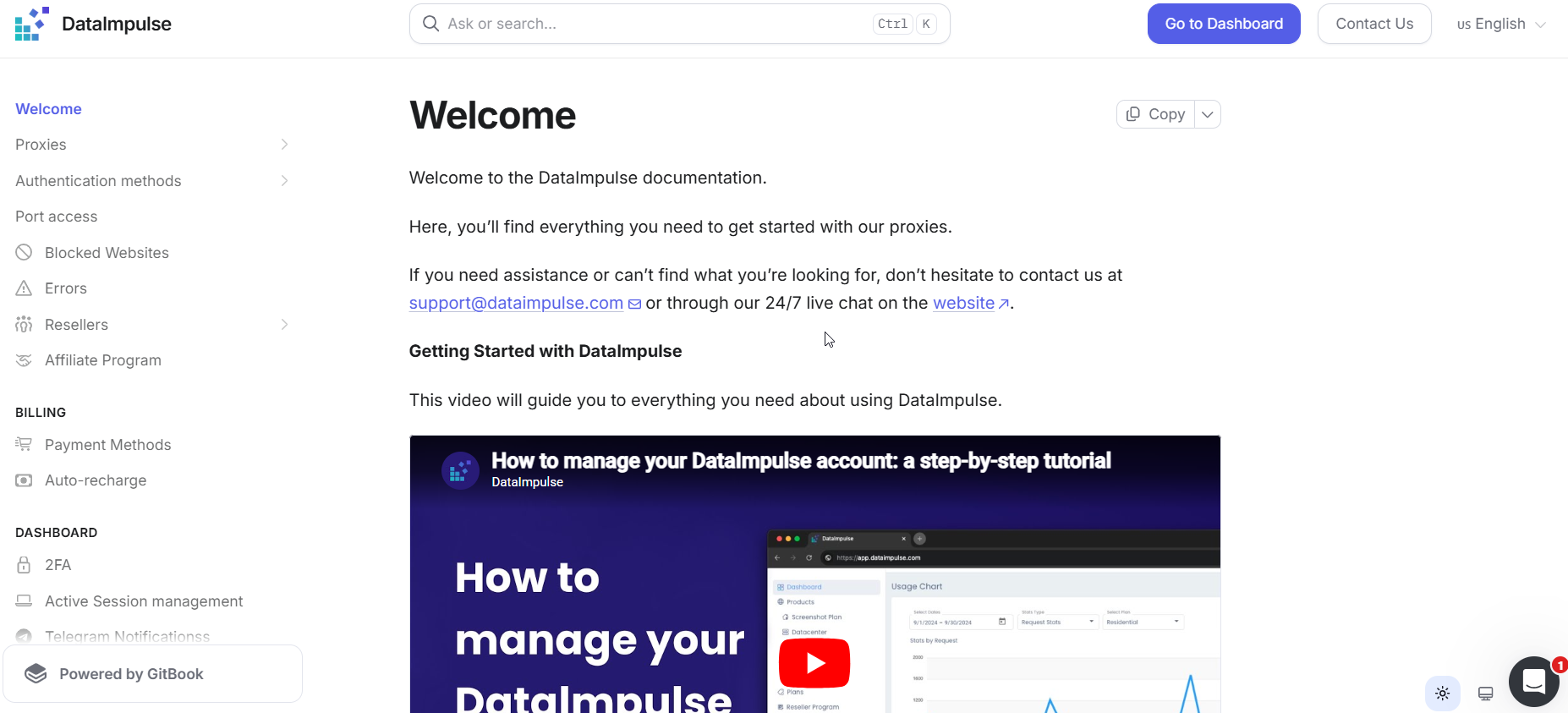Click the Payment Methods cart icon
Viewport: 1568px width, 713px height.
tap(24, 444)
